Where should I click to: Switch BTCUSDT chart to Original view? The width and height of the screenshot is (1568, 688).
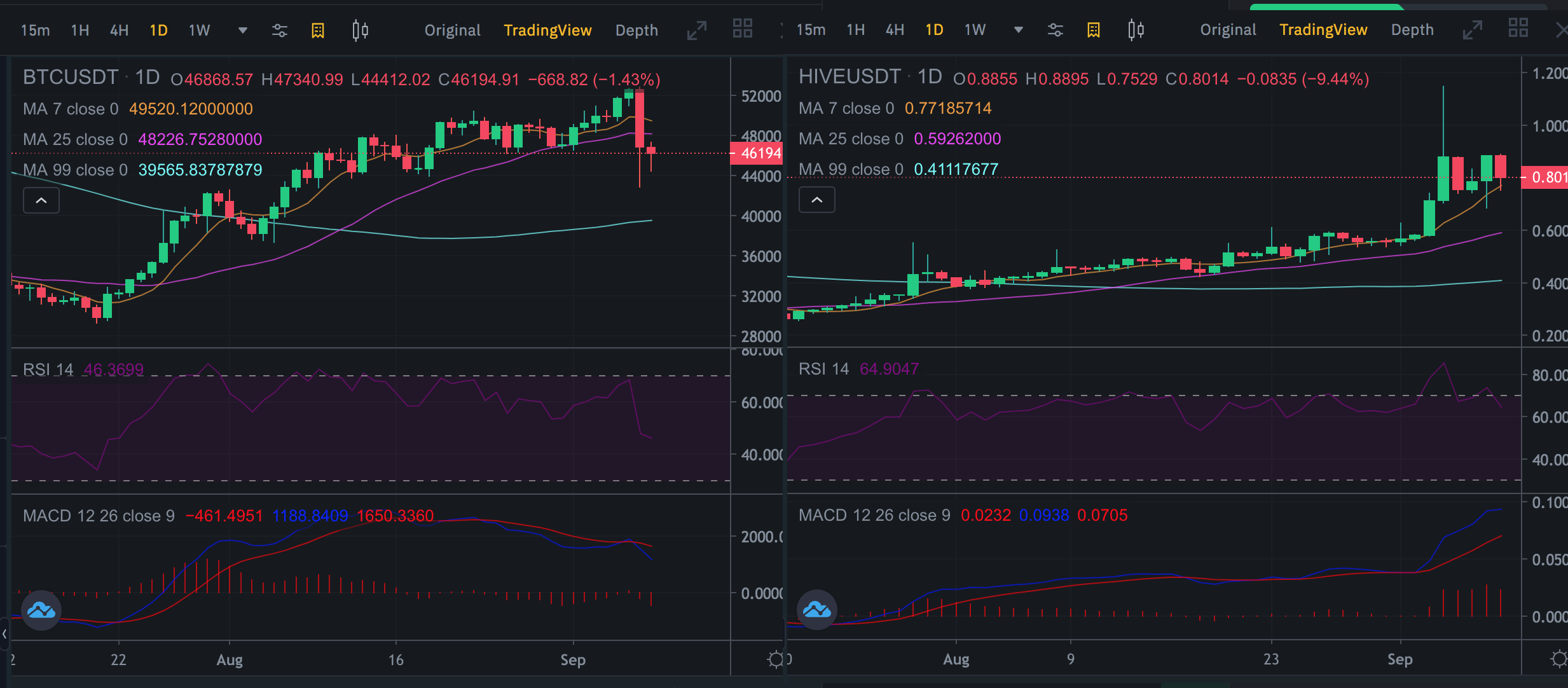(x=453, y=31)
